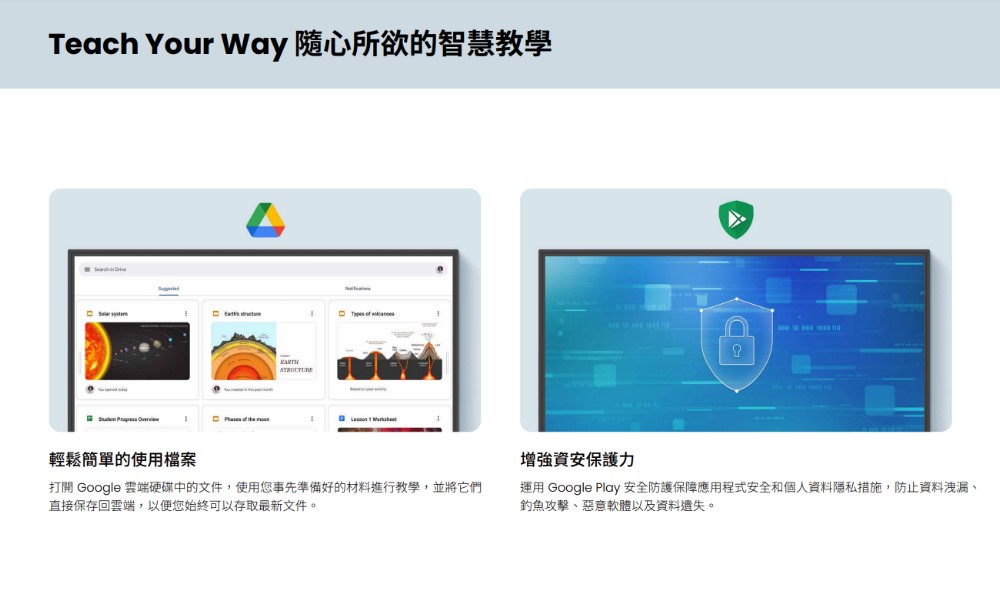Click the Search in Drive field
Image resolution: width=1000 pixels, height=608 pixels.
263,269
